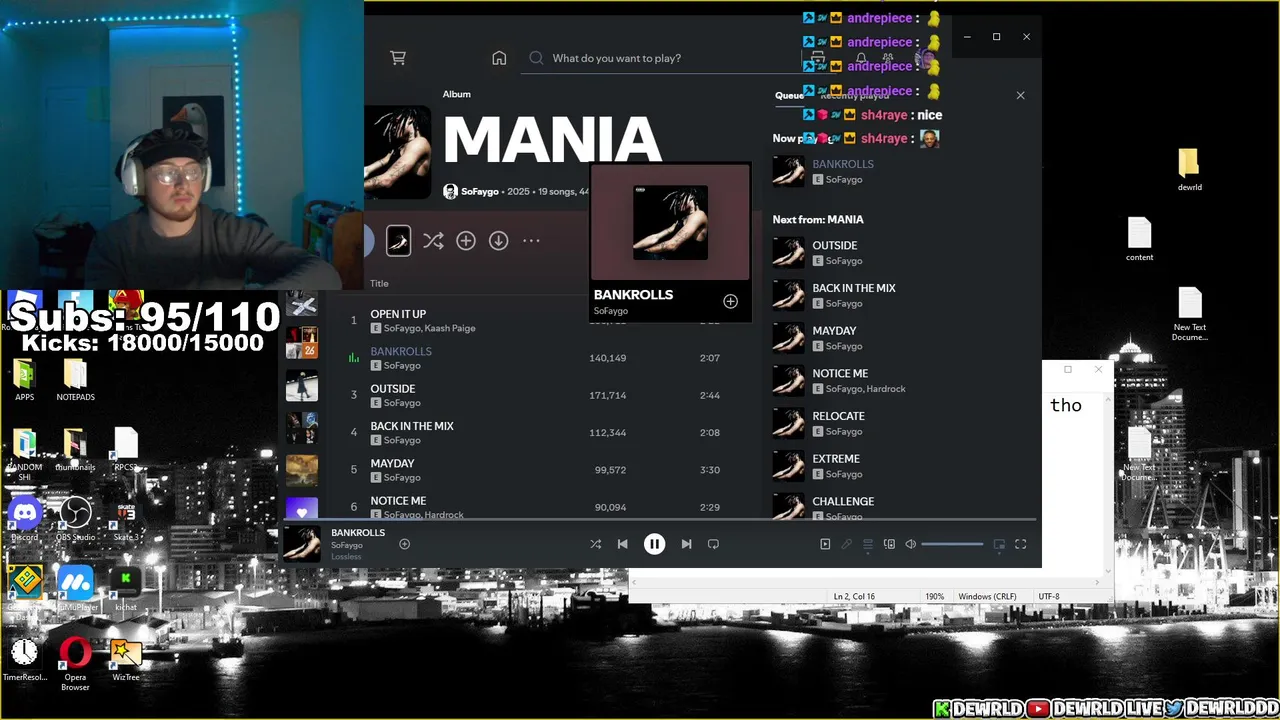1280x720 pixels.
Task: Switch to the Queue tab
Action: 788,95
